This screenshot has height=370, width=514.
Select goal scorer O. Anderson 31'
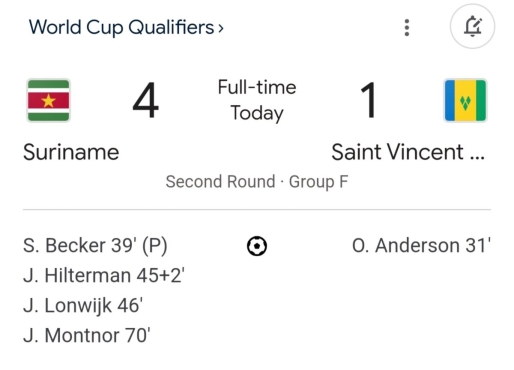pos(421,246)
